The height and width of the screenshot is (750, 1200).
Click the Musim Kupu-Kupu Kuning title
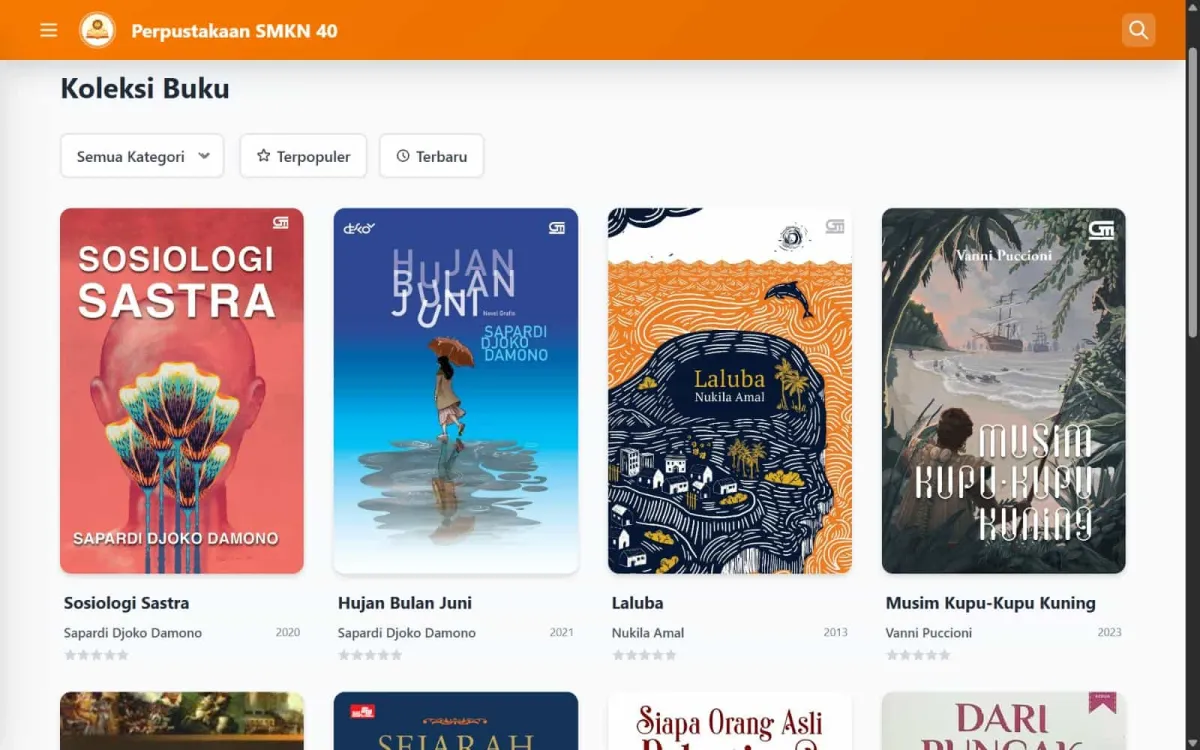[991, 603]
